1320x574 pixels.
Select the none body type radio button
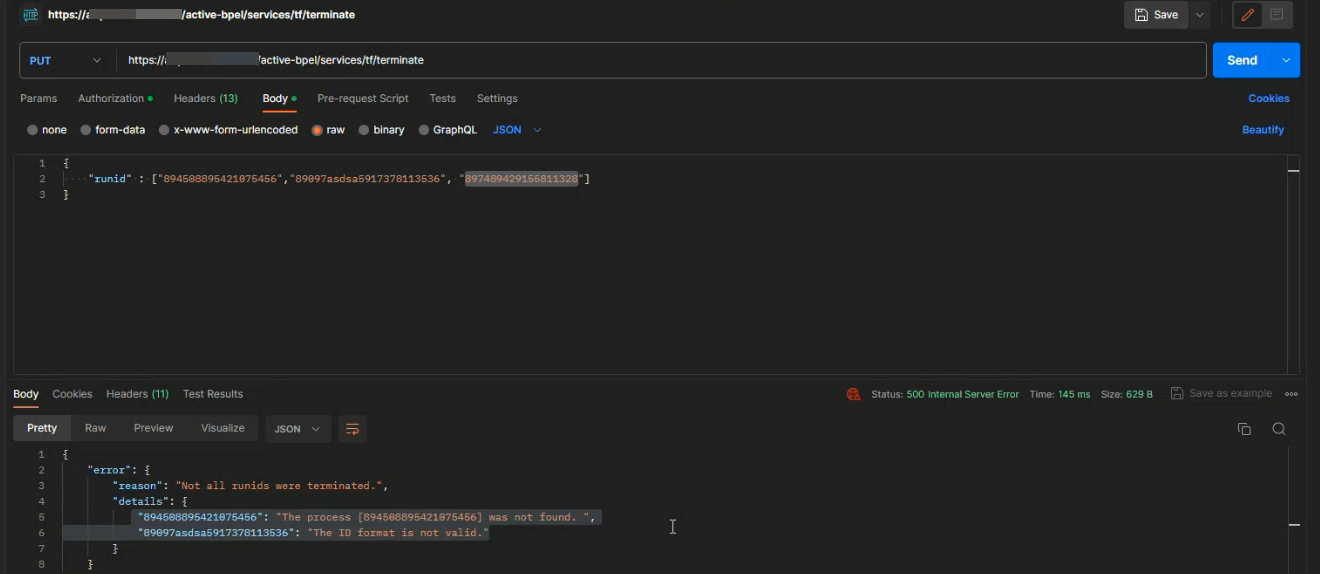[33, 130]
